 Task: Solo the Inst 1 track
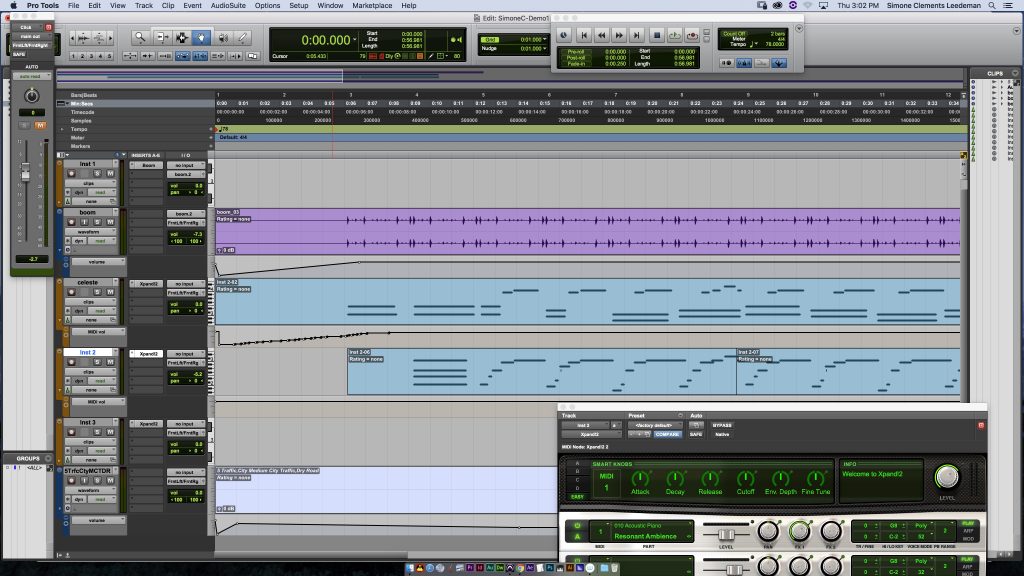click(x=97, y=174)
